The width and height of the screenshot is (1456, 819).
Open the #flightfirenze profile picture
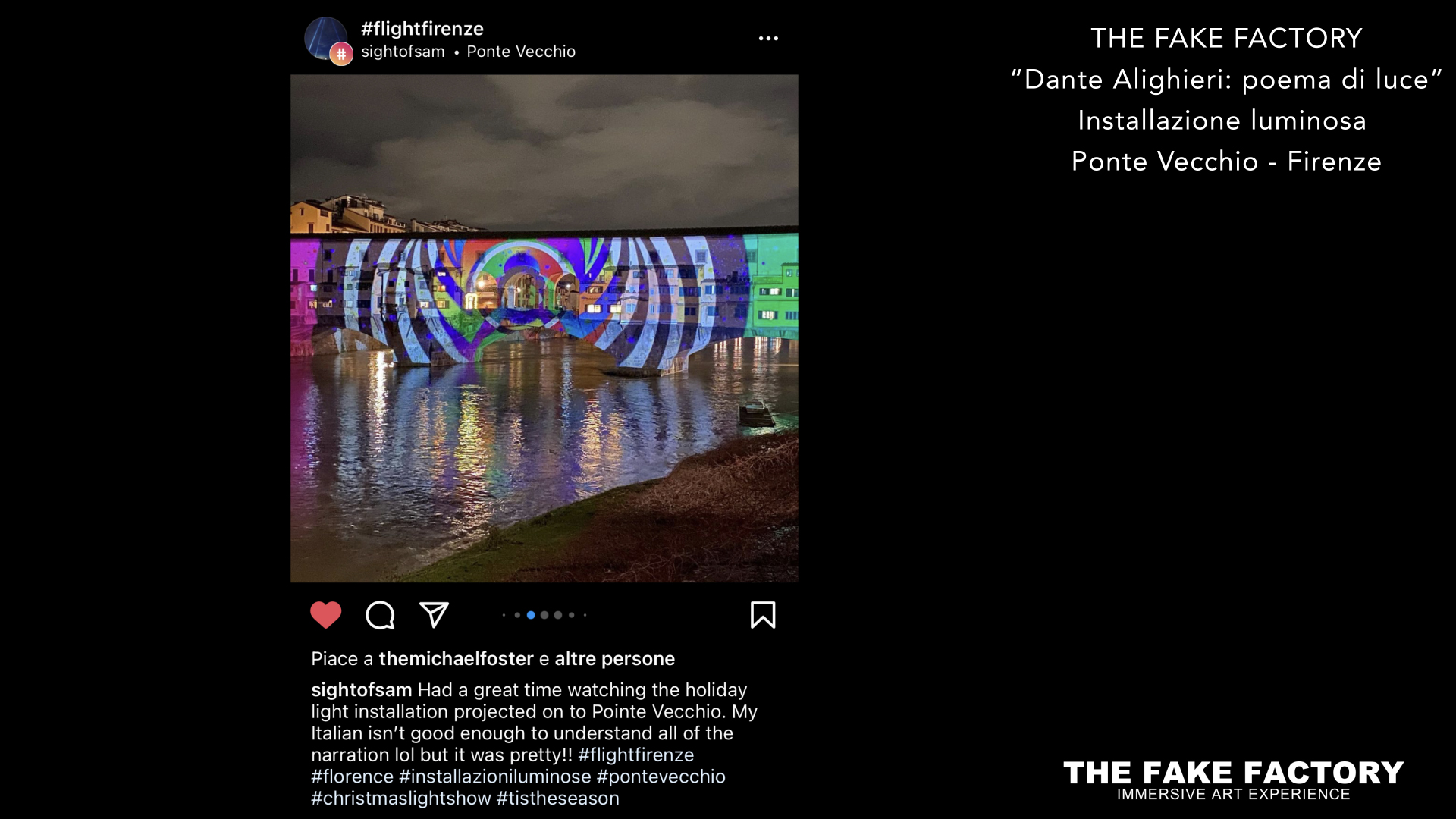click(x=325, y=39)
